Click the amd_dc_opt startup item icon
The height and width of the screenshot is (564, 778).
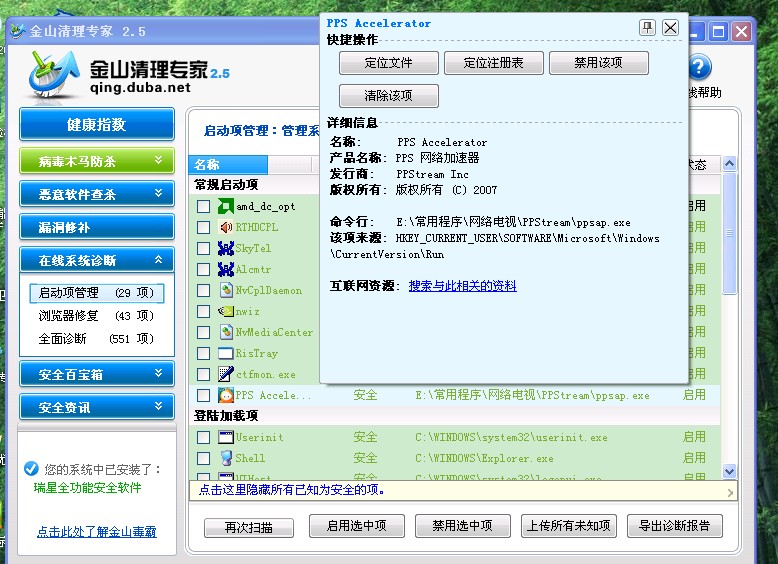(x=226, y=206)
